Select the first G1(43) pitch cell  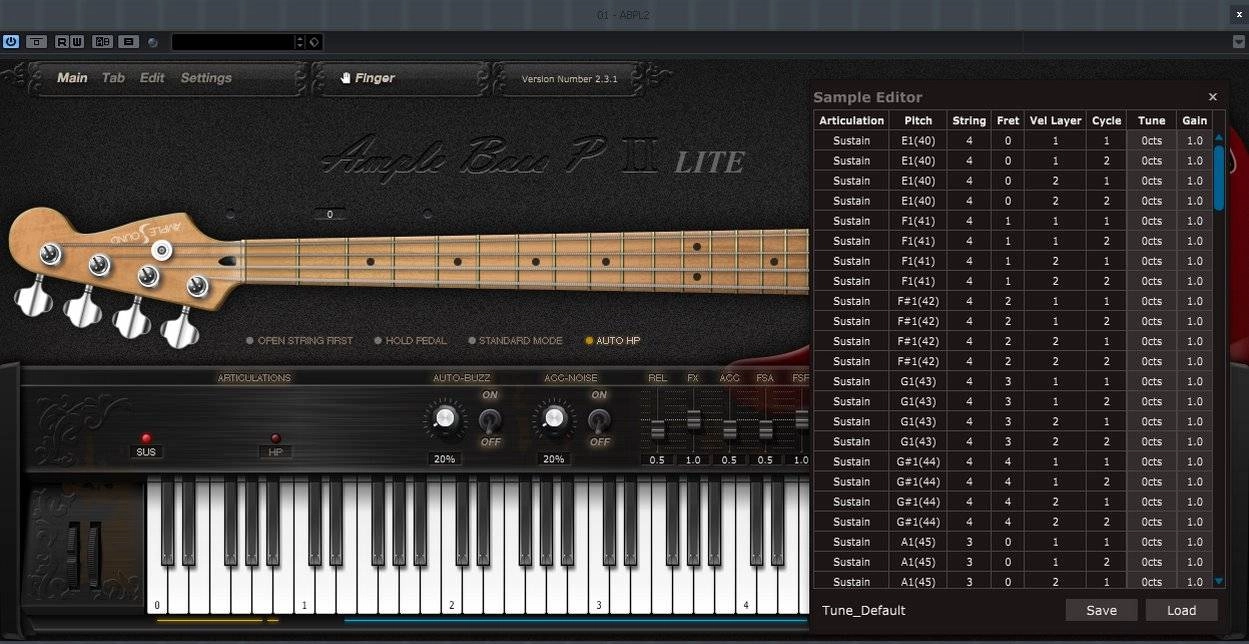pyautogui.click(x=918, y=381)
